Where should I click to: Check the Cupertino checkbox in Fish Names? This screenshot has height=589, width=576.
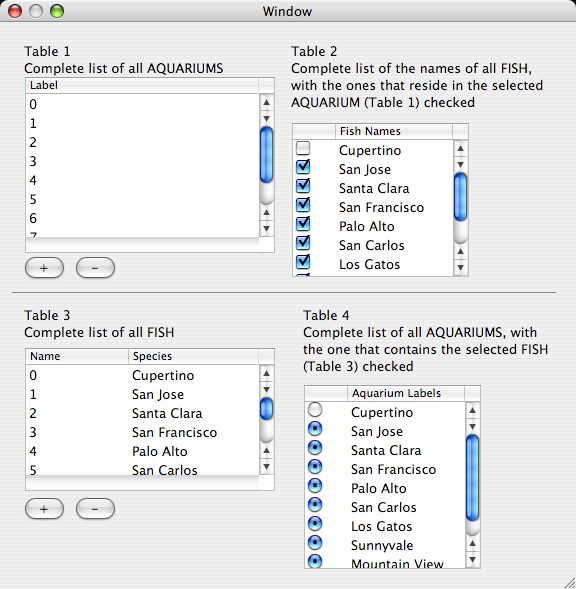[x=303, y=148]
